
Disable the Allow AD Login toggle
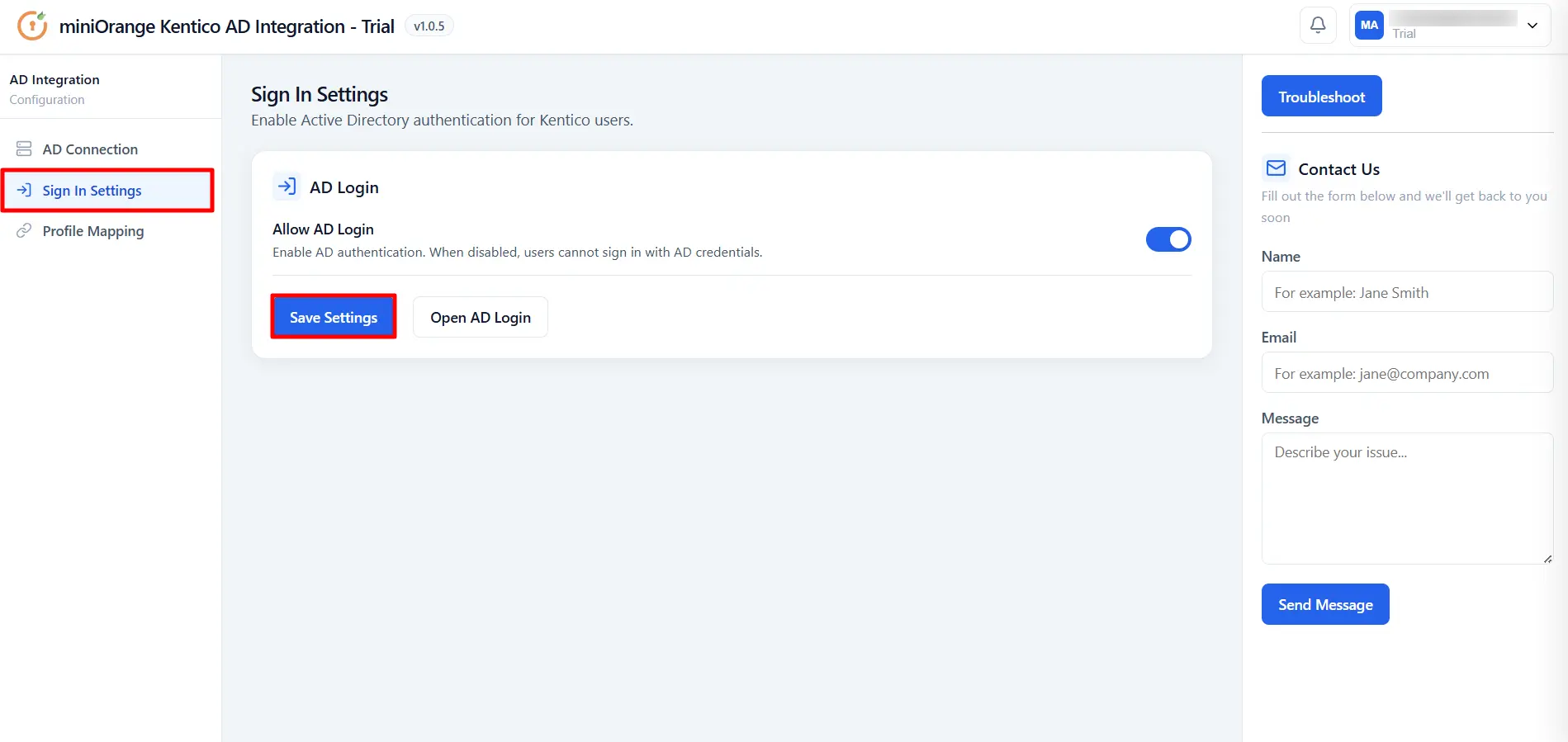click(1168, 239)
